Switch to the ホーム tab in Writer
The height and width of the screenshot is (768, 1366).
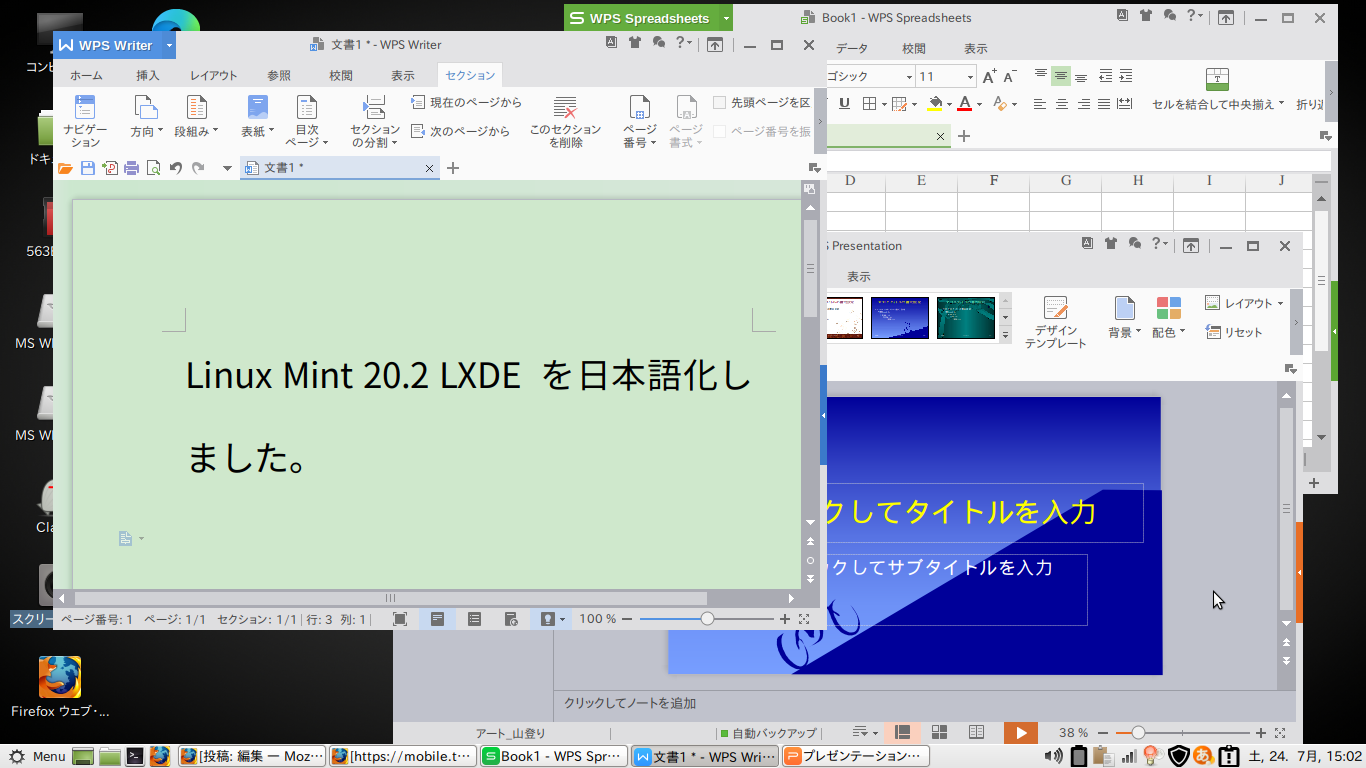[86, 75]
